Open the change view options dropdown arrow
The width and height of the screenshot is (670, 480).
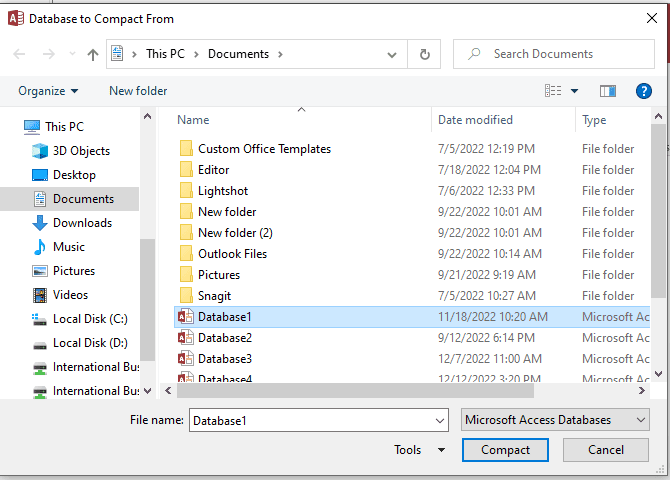[575, 91]
